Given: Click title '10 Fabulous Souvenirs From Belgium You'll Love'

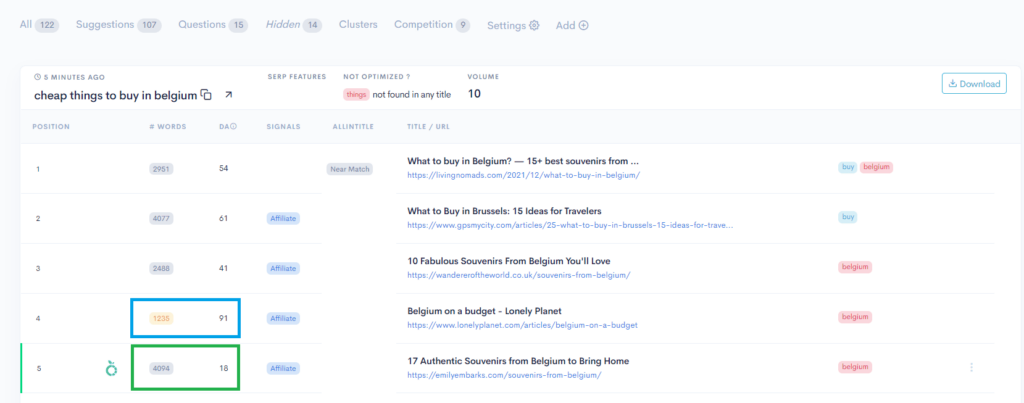Looking at the screenshot, I should click(x=508, y=261).
